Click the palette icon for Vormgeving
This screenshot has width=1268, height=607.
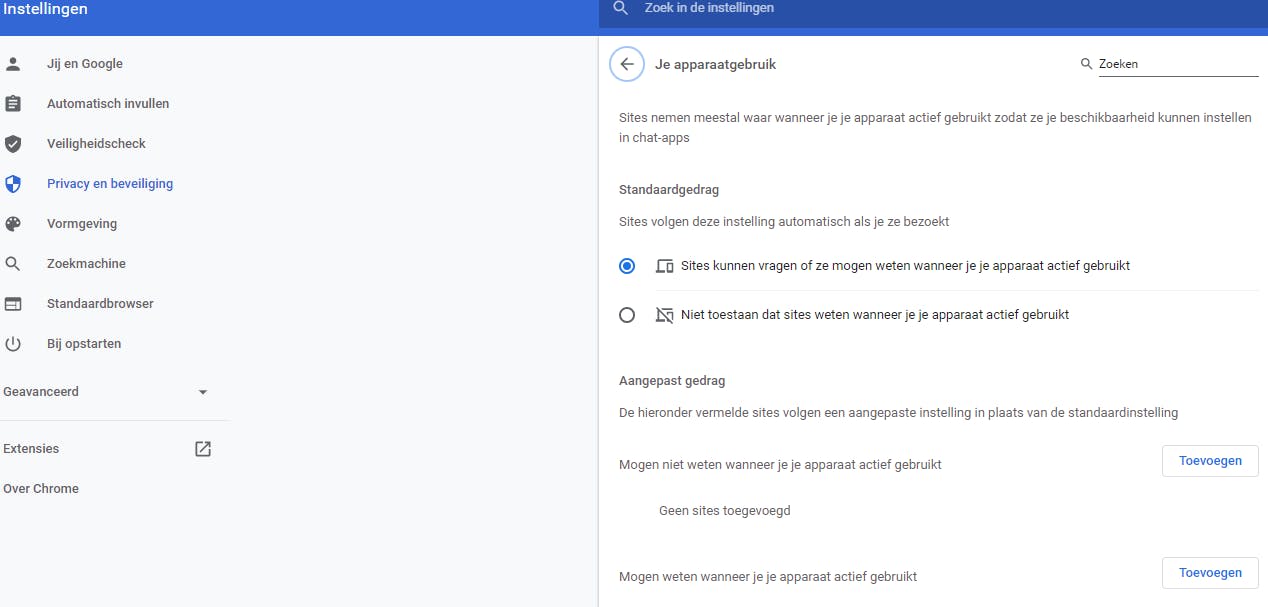pos(13,224)
